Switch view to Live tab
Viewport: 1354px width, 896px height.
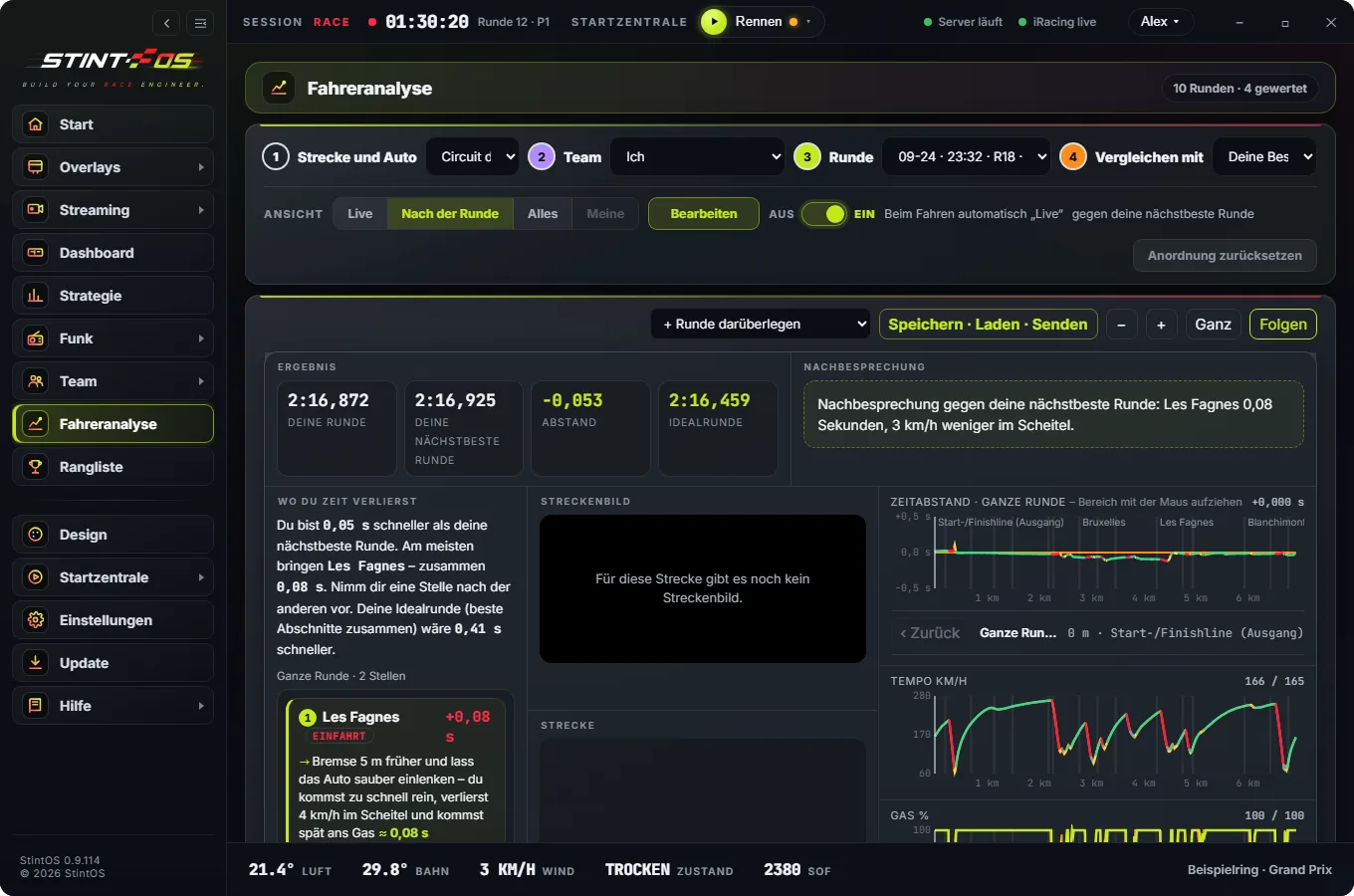(x=360, y=214)
